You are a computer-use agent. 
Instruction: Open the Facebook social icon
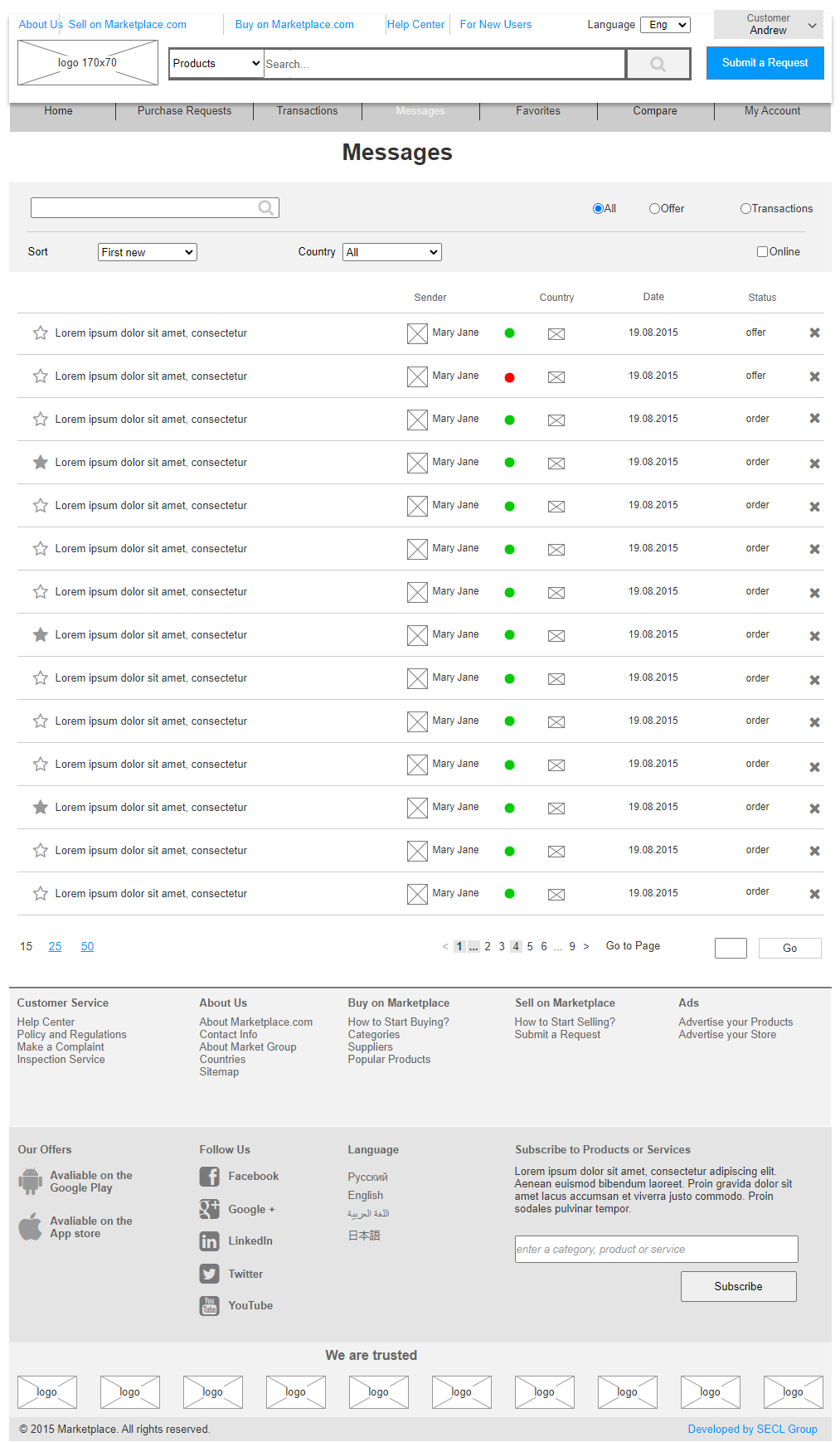tap(209, 1177)
